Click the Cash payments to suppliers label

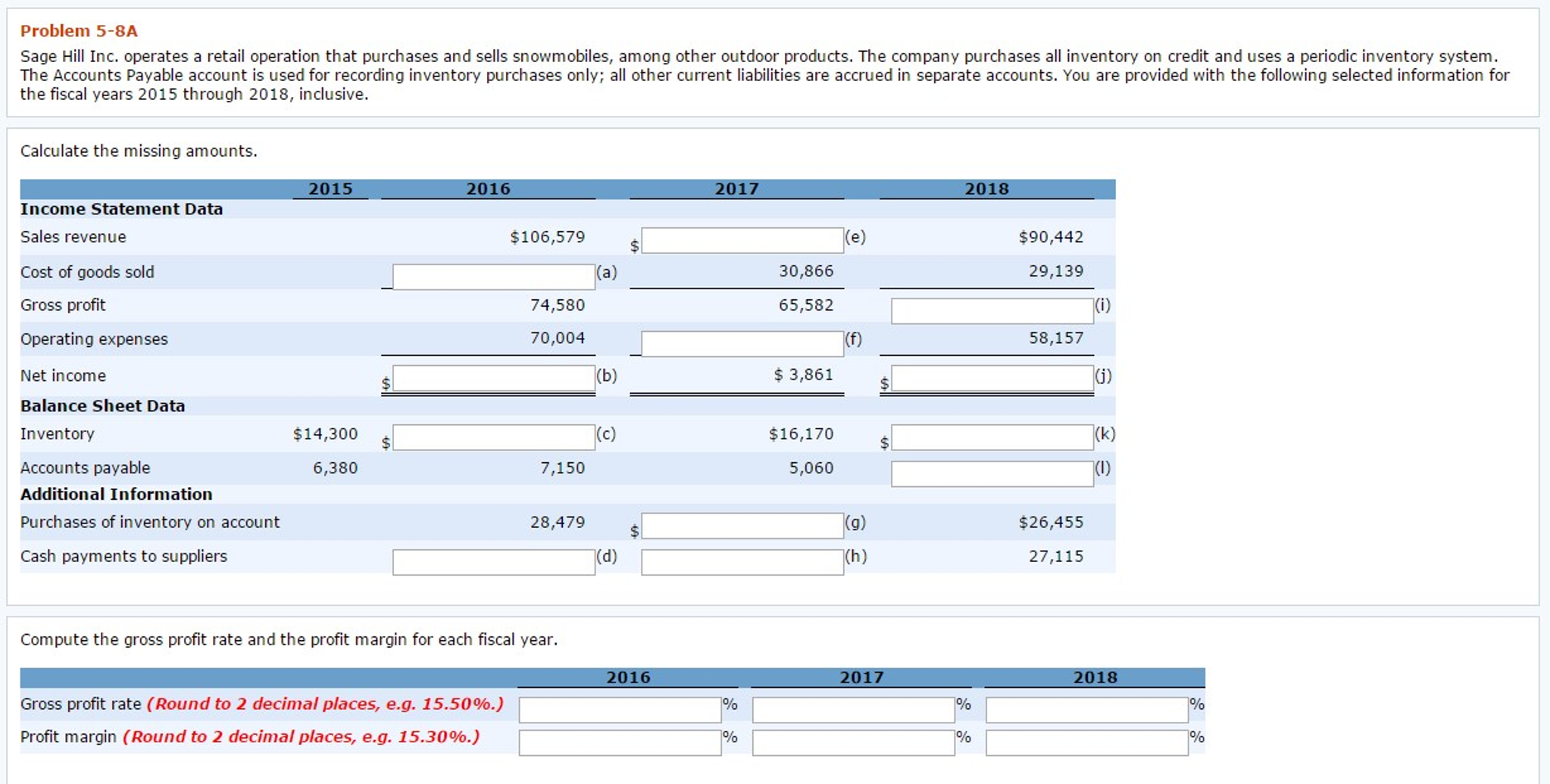123,556
